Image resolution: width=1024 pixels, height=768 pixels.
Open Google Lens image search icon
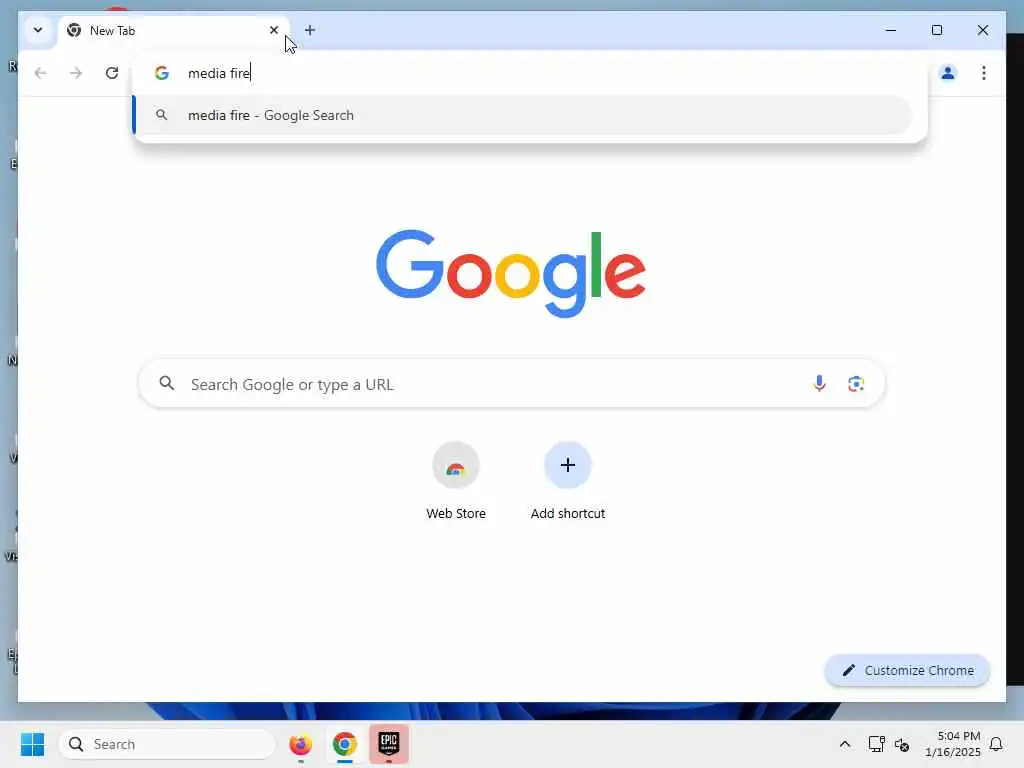coord(856,383)
